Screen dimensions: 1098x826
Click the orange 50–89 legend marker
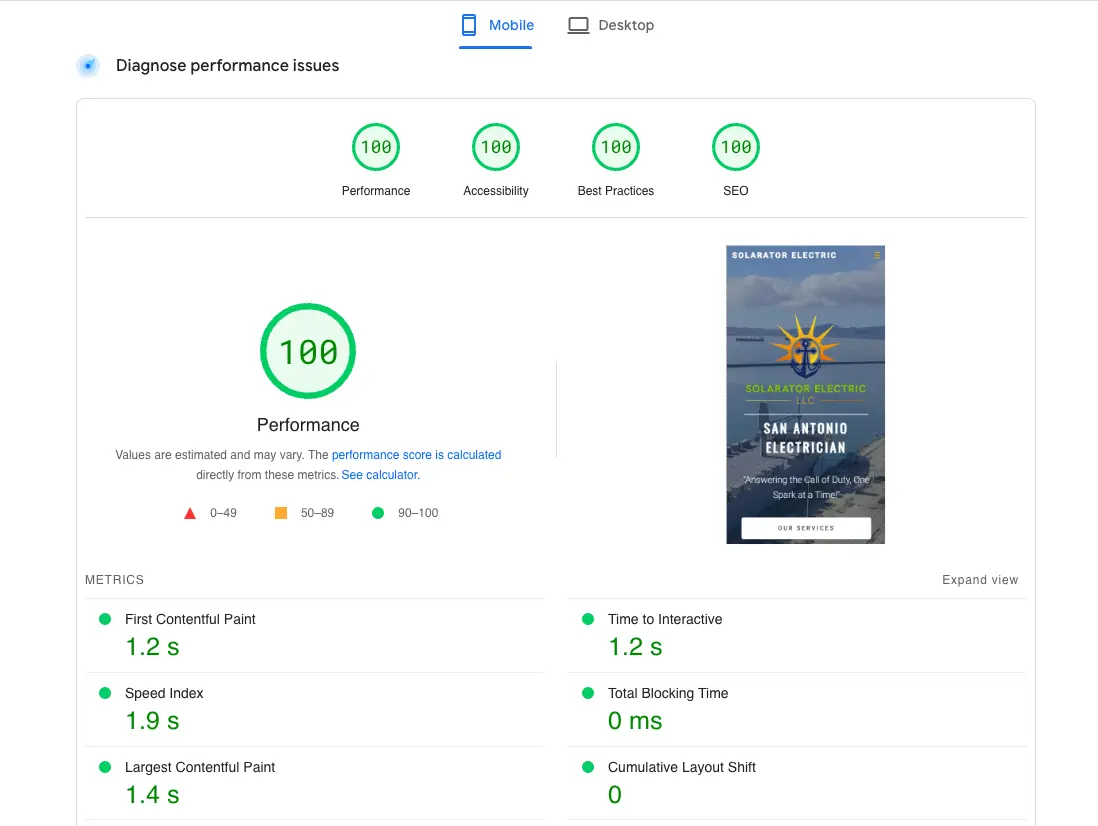click(281, 512)
